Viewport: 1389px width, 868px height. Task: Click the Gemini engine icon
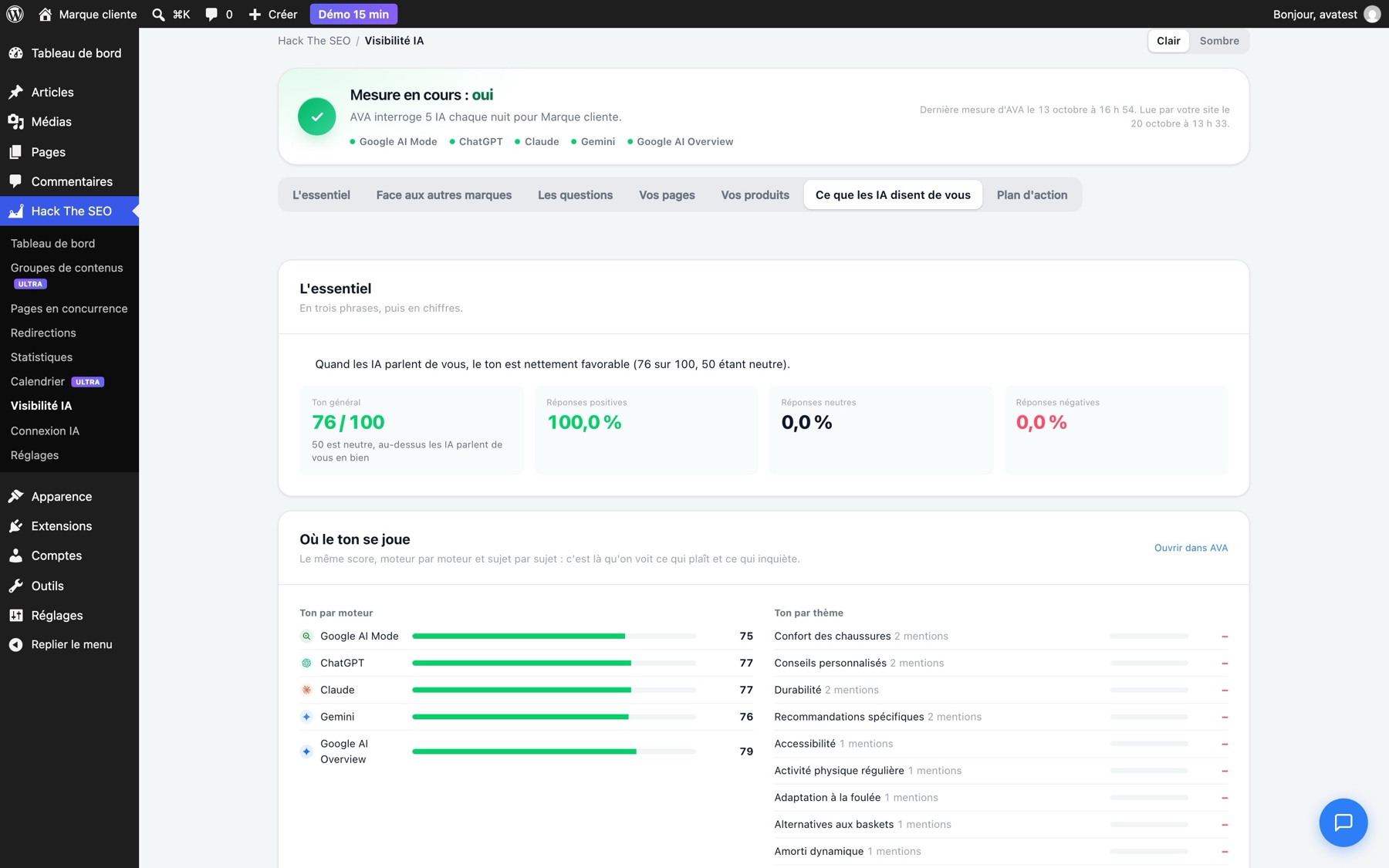306,717
